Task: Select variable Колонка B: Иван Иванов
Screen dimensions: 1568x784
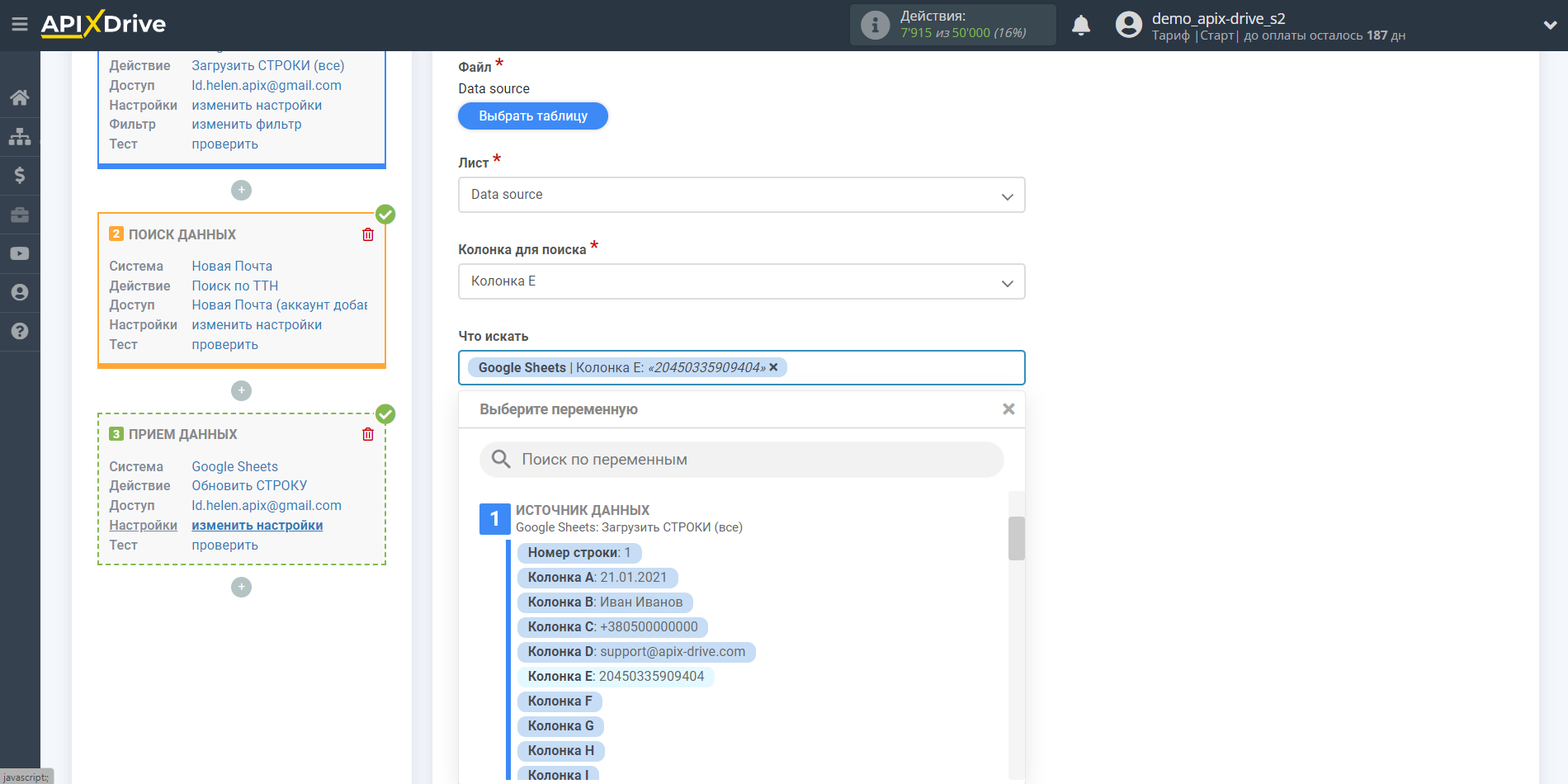Action: pos(605,602)
